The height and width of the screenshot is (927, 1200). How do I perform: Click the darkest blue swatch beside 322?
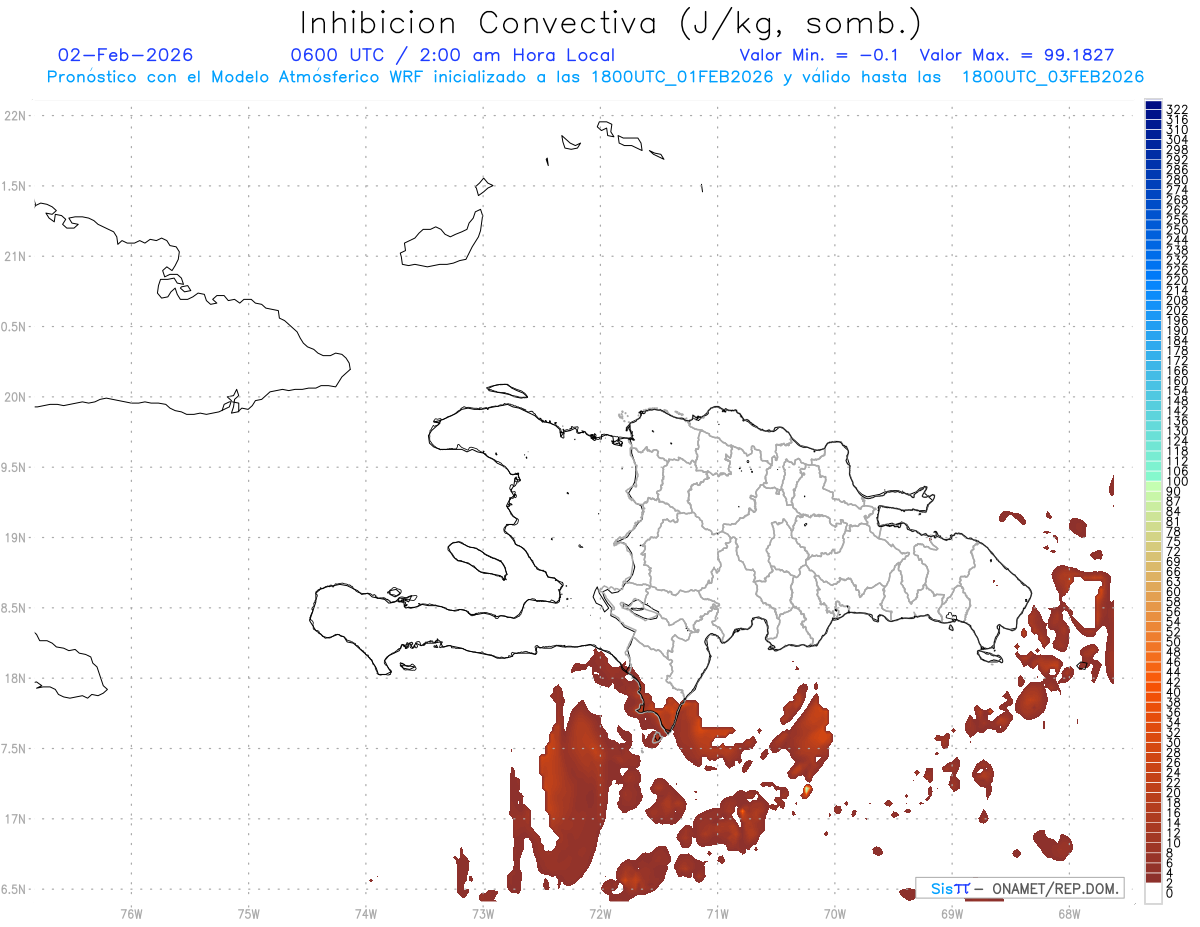click(x=1154, y=105)
